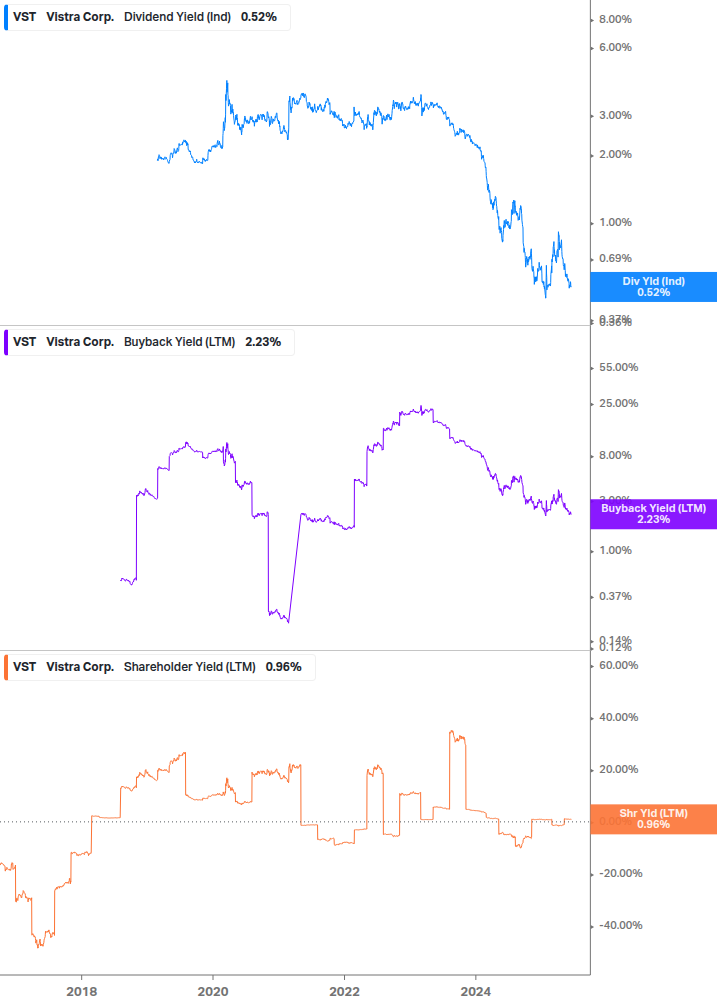Click the -40.00% tick on shareholder yield axis
The width and height of the screenshot is (717, 1005).
point(620,926)
